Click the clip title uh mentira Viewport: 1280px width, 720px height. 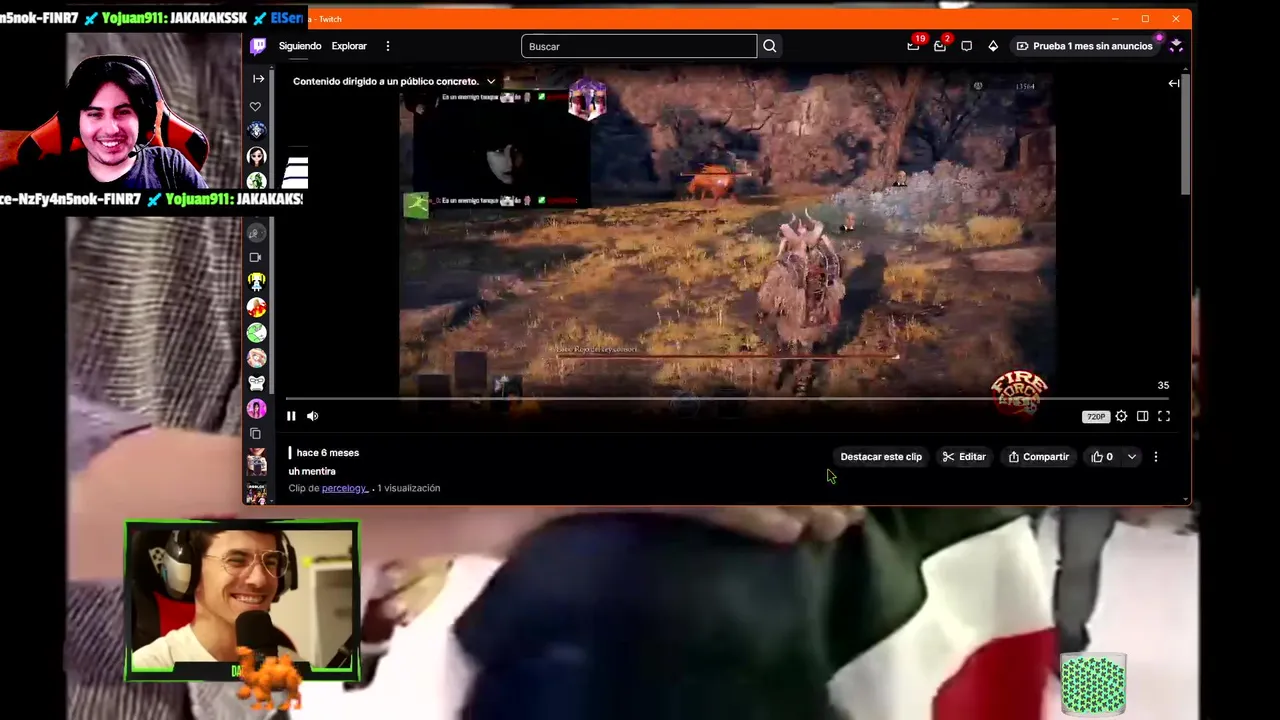[312, 471]
